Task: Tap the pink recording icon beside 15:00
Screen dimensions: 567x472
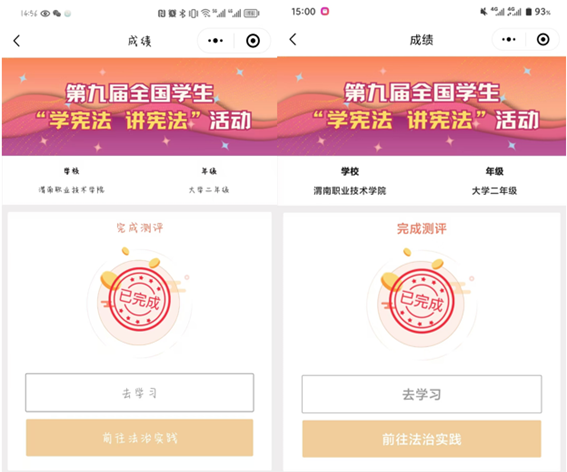Action: pyautogui.click(x=325, y=11)
